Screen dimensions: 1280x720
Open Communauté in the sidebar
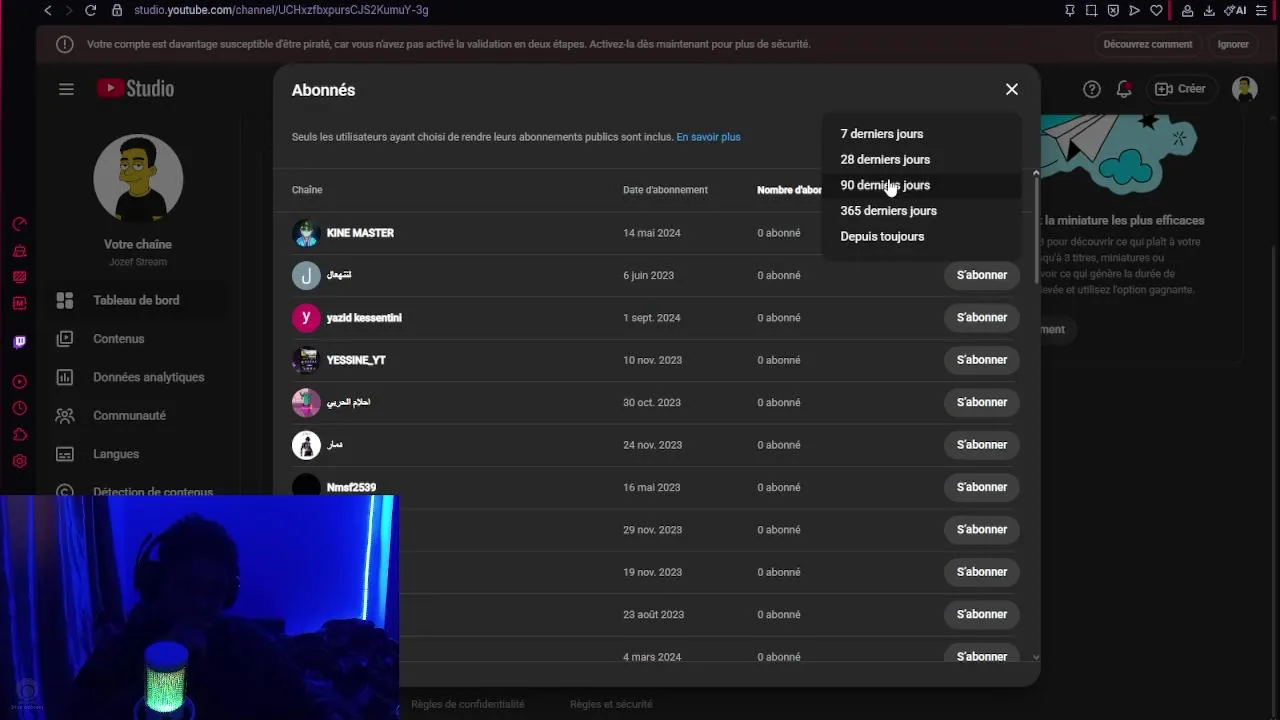click(138, 415)
